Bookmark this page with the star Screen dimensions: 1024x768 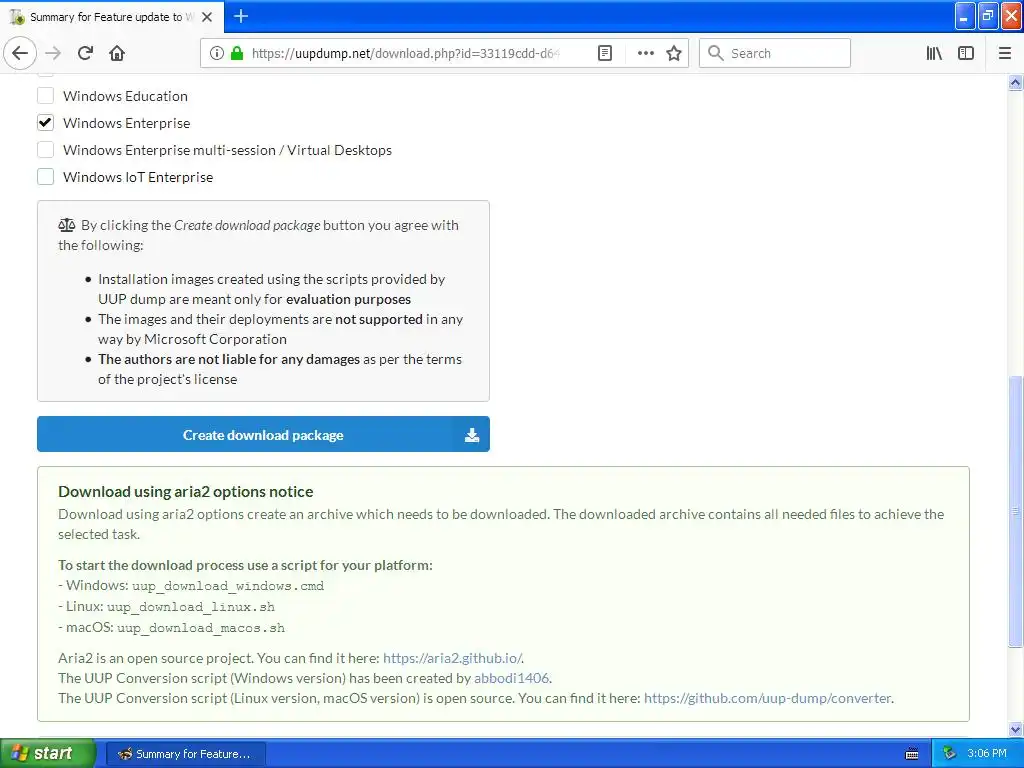[x=674, y=53]
